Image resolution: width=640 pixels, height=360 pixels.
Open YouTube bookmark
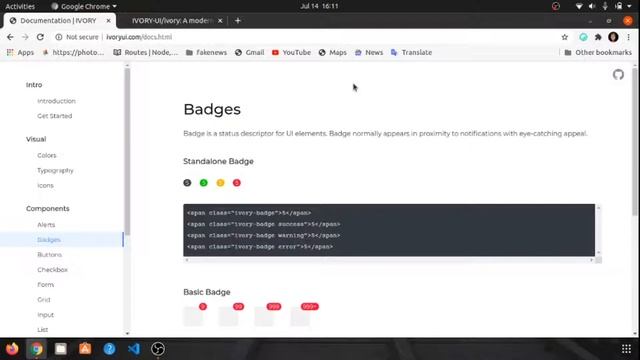[x=291, y=53]
